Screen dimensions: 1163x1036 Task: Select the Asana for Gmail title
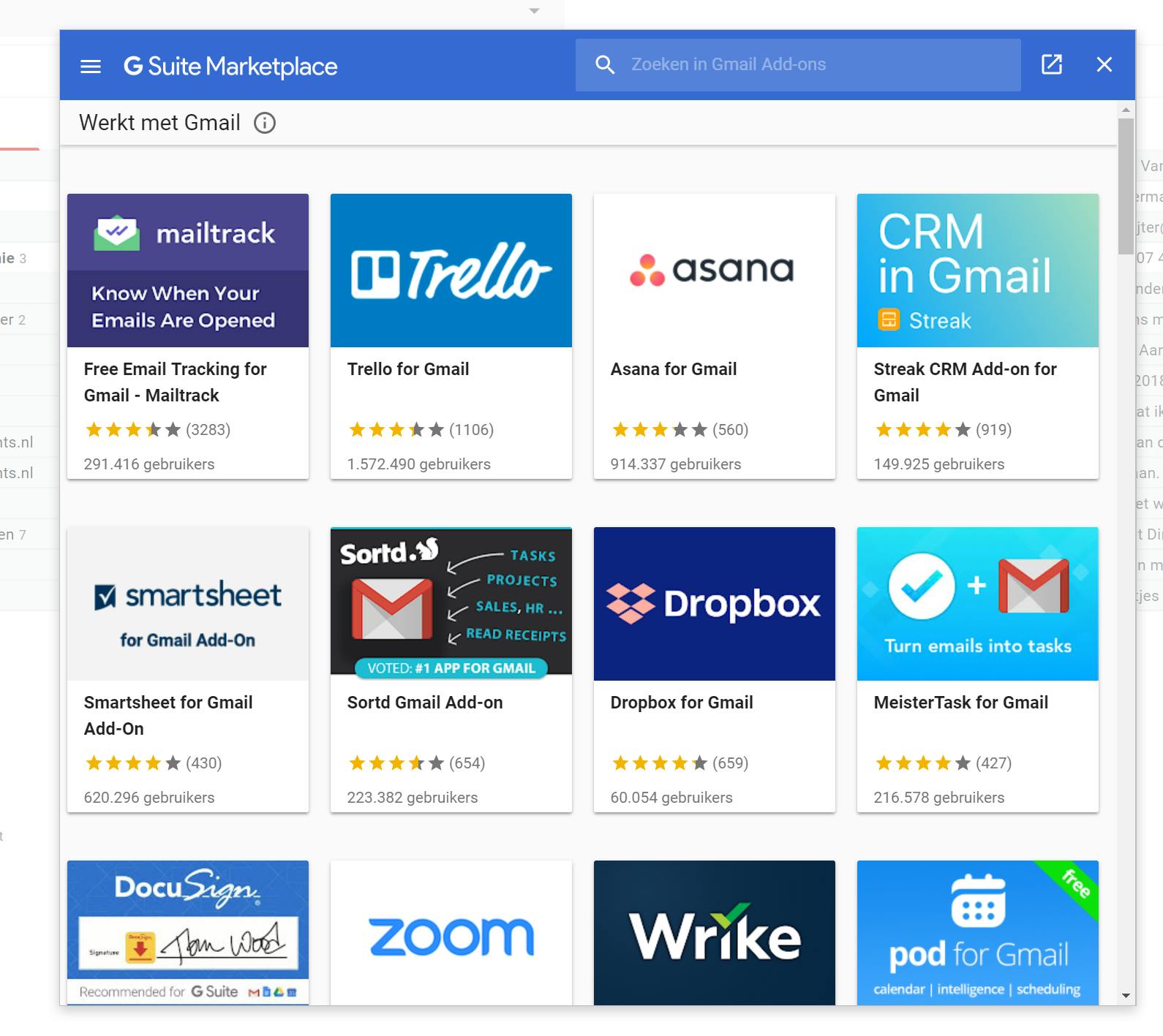coord(674,369)
